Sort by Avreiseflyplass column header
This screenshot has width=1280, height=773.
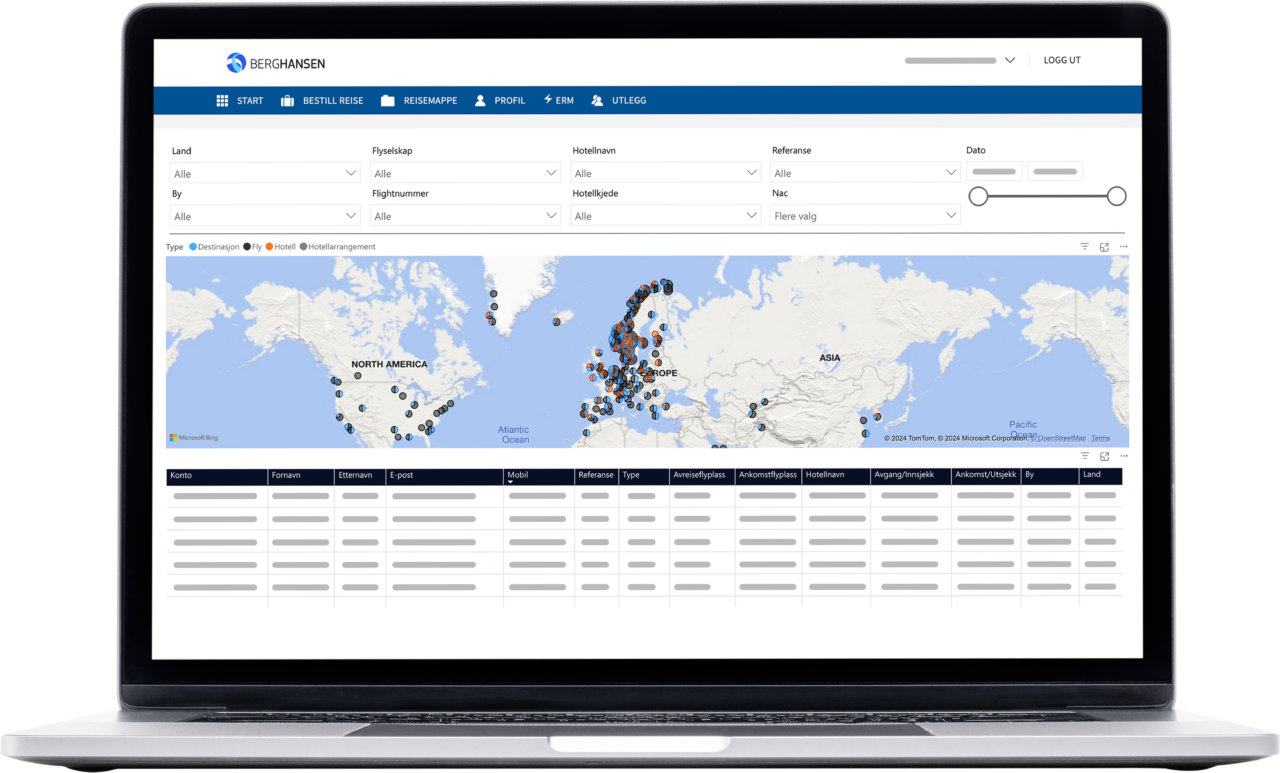[702, 477]
